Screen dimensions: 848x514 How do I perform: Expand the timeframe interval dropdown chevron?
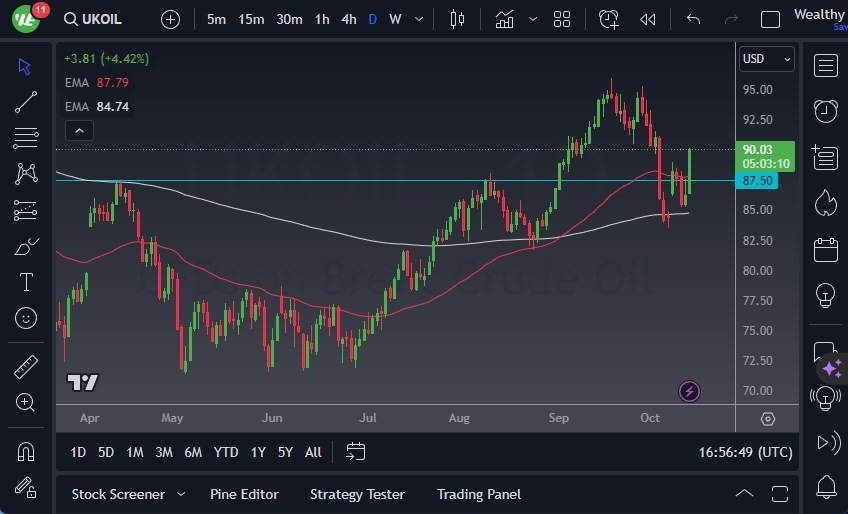[418, 19]
